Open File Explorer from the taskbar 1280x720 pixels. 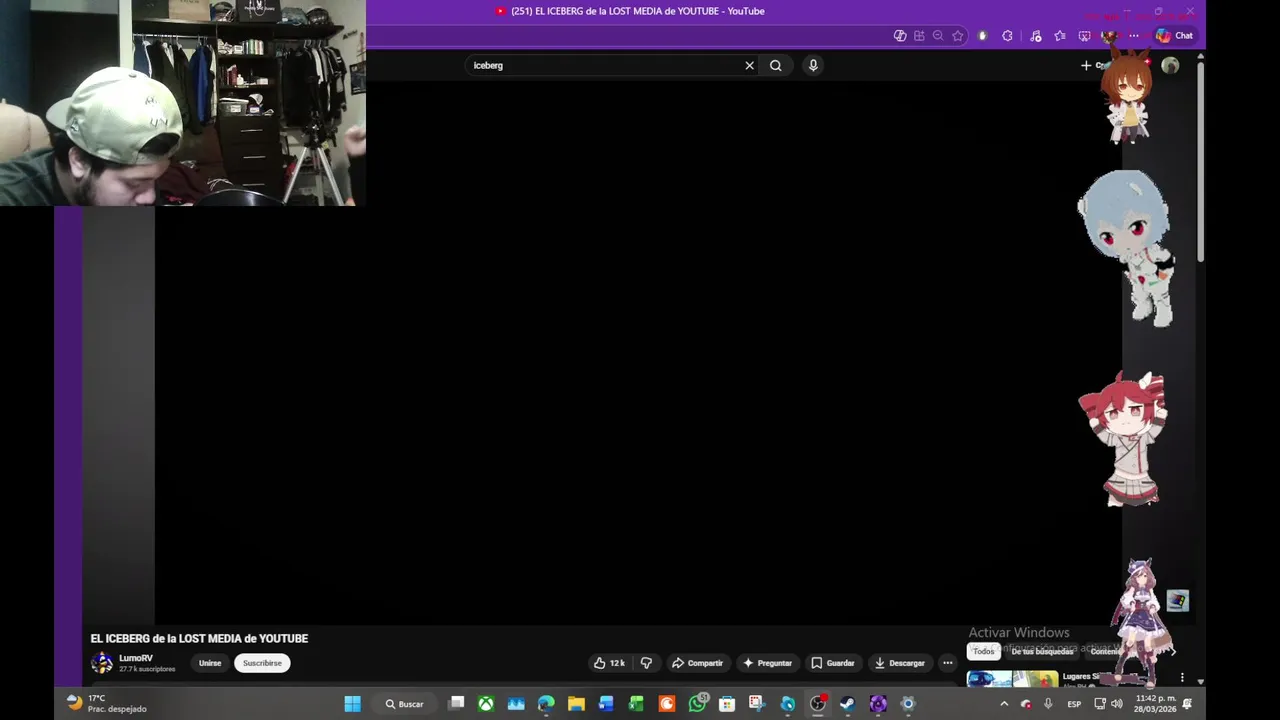(x=576, y=704)
